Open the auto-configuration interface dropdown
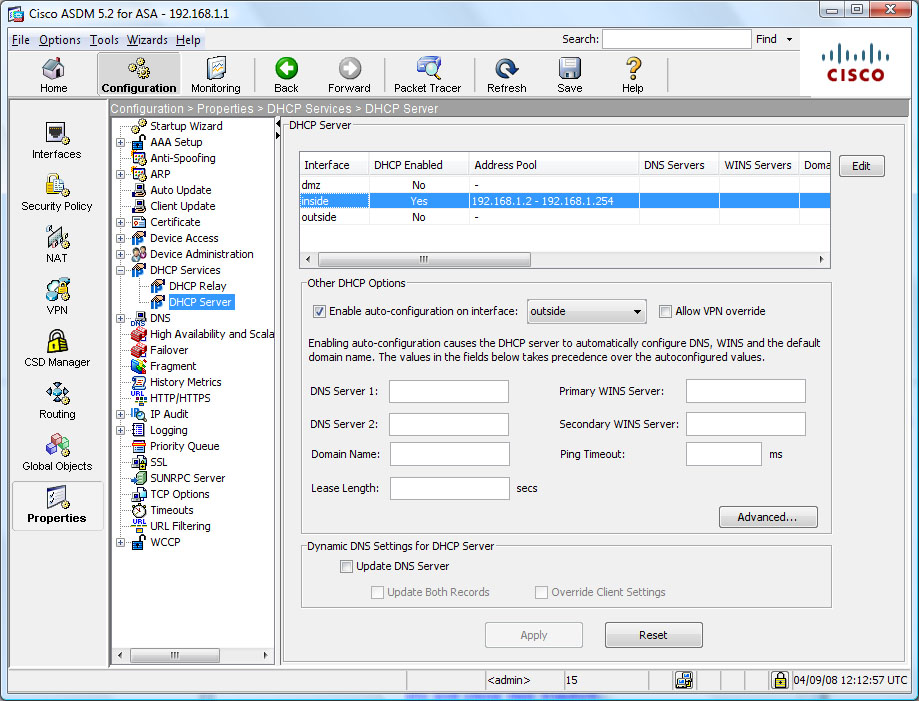This screenshot has height=701, width=919. pos(587,311)
